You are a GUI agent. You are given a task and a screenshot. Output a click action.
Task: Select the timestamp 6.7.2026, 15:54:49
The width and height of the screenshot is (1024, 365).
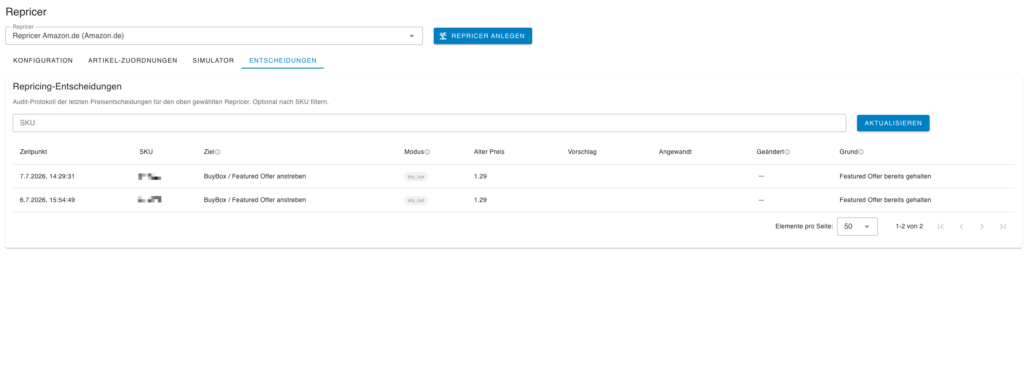point(48,200)
